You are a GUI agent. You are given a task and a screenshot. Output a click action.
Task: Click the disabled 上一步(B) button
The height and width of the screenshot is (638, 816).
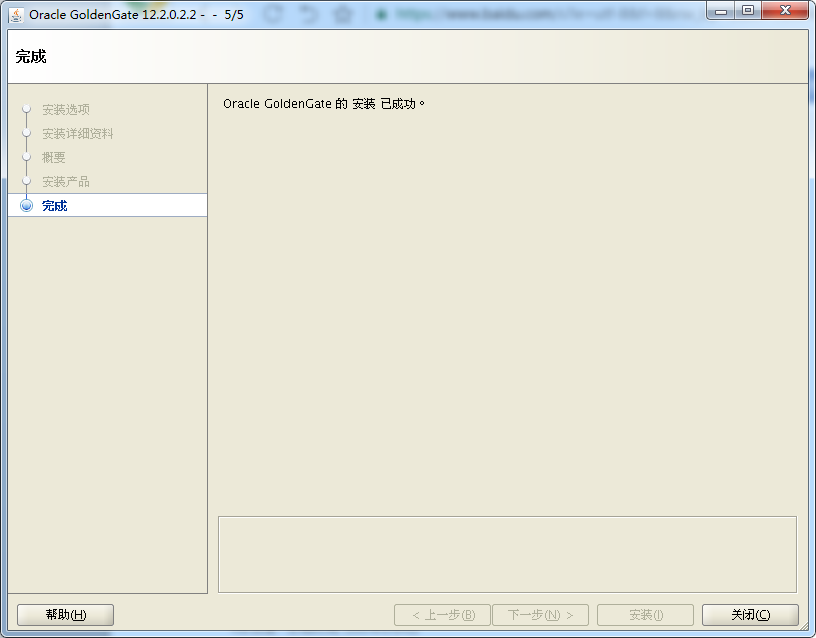[442, 615]
